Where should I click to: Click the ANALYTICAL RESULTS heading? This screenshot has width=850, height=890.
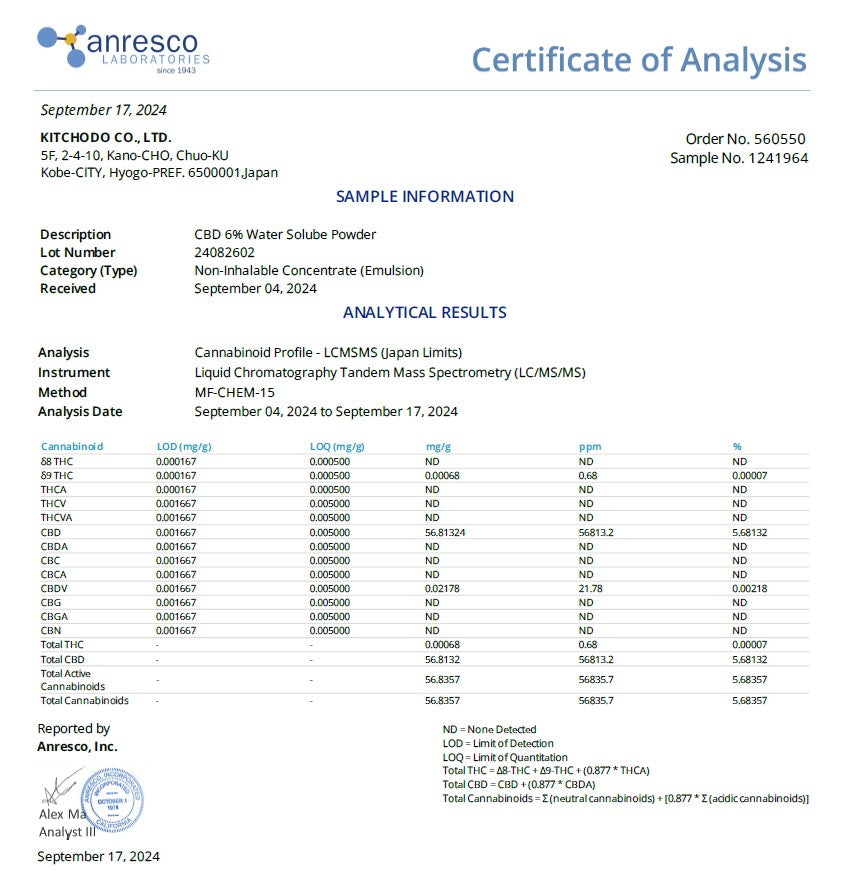(x=425, y=313)
